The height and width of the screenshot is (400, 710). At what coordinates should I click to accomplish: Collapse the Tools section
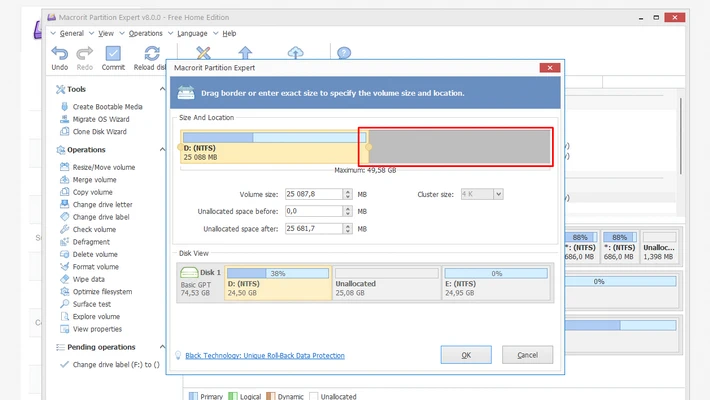point(162,89)
